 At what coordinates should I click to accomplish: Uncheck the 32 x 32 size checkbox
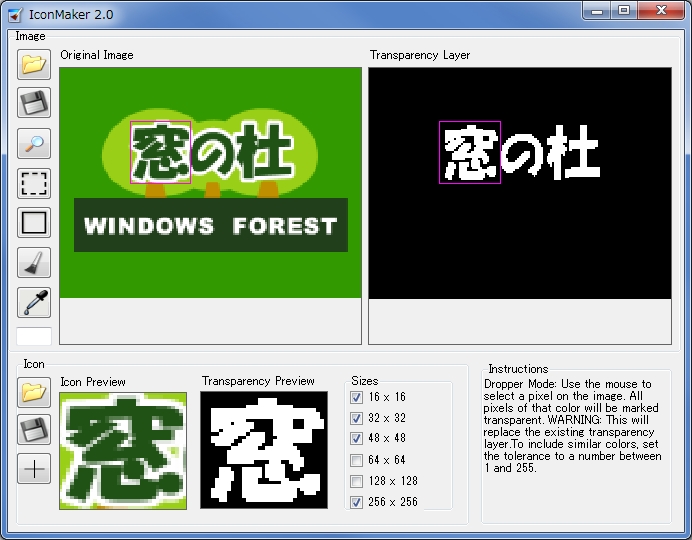click(x=356, y=418)
